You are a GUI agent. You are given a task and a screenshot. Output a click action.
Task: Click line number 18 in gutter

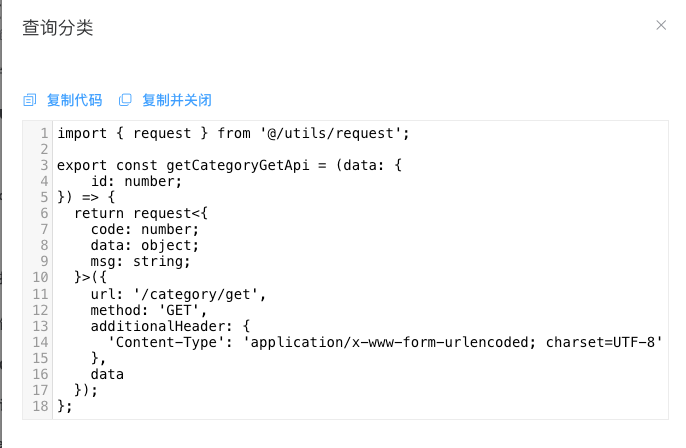pyautogui.click(x=41, y=406)
